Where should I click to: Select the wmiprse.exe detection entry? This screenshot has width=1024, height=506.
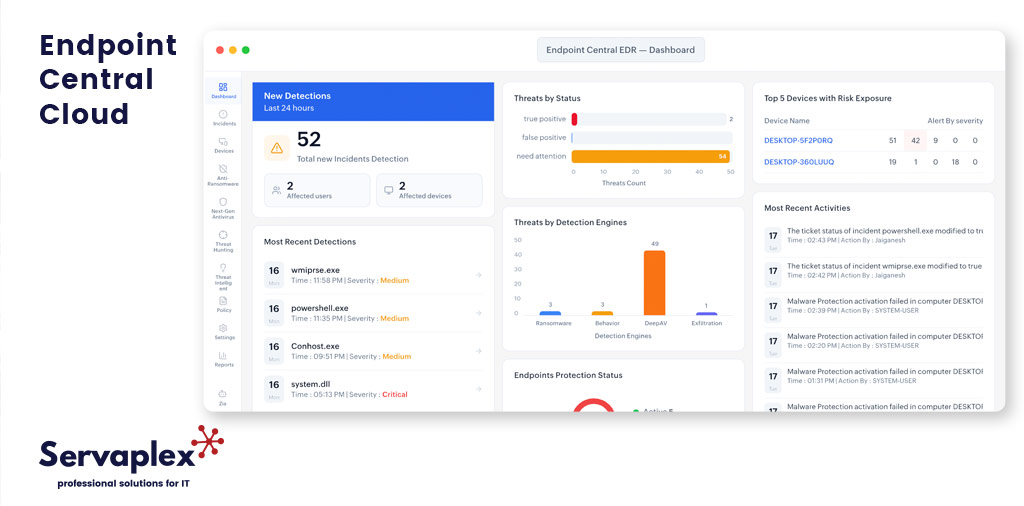click(373, 275)
